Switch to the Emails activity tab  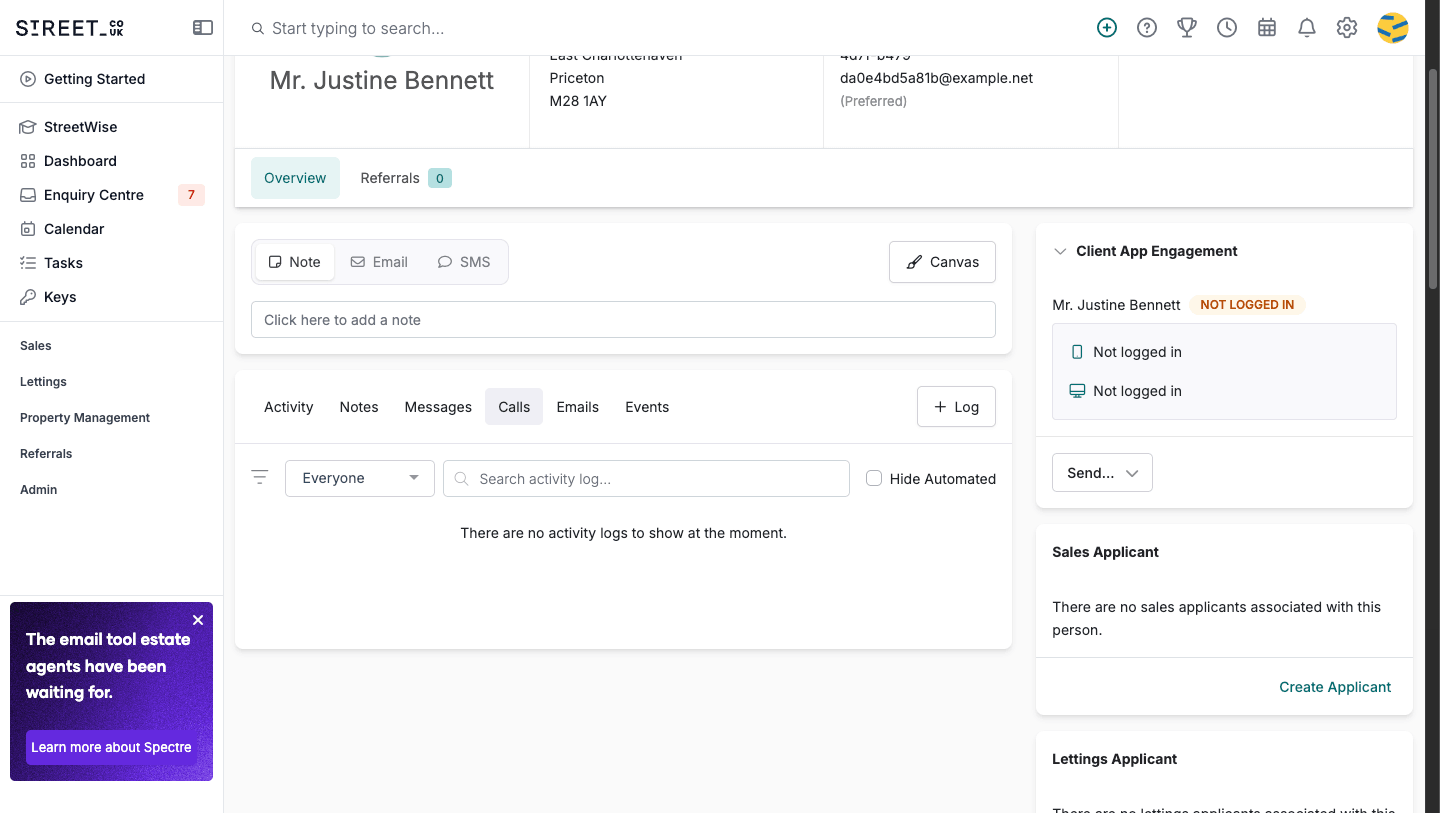click(x=578, y=407)
